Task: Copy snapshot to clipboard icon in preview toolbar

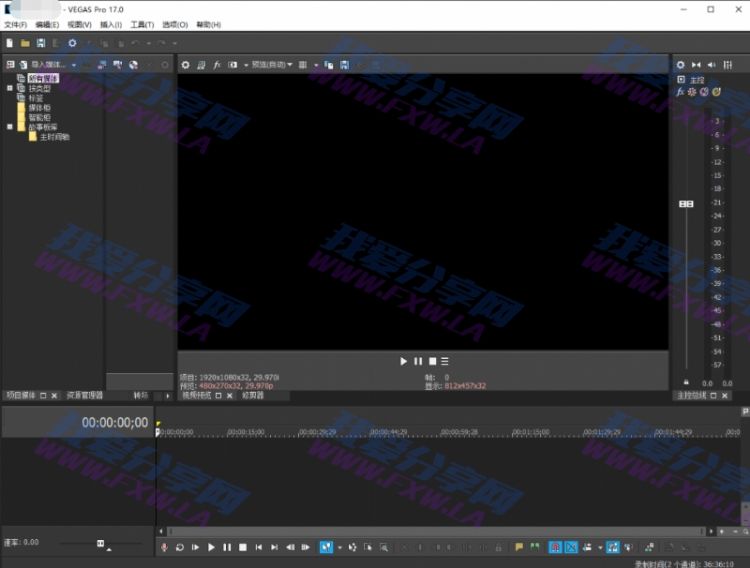Action: pos(329,65)
